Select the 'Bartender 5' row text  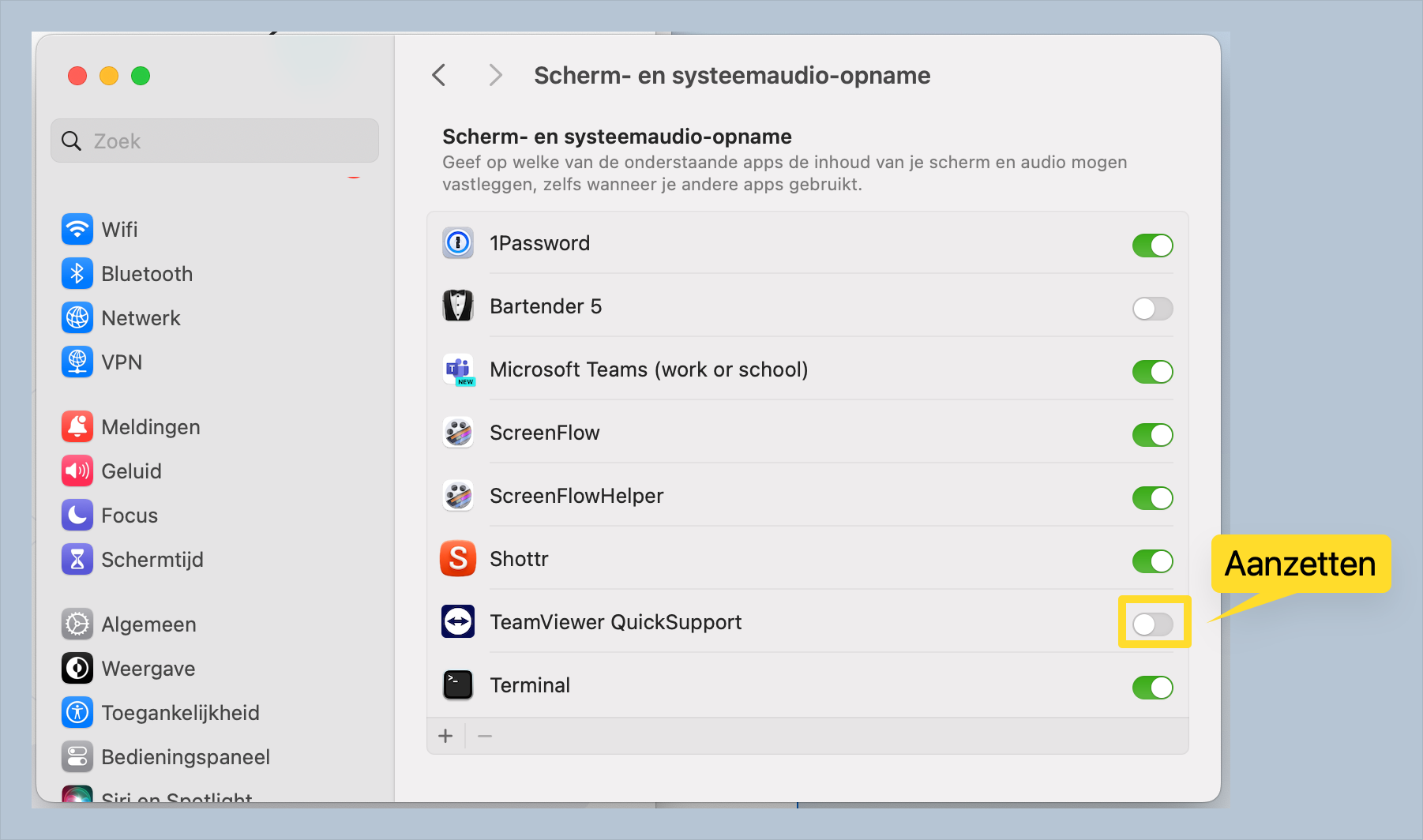point(546,306)
